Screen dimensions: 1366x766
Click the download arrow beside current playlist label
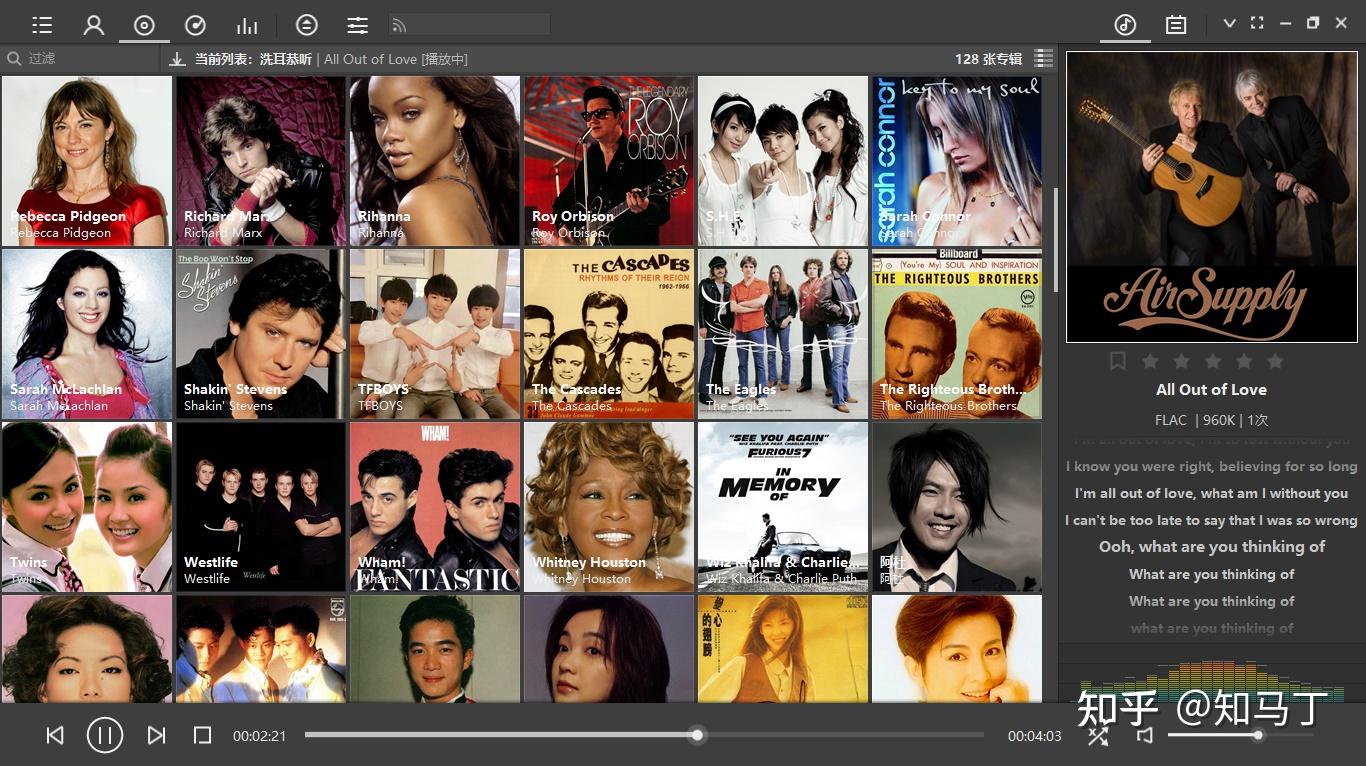[178, 59]
